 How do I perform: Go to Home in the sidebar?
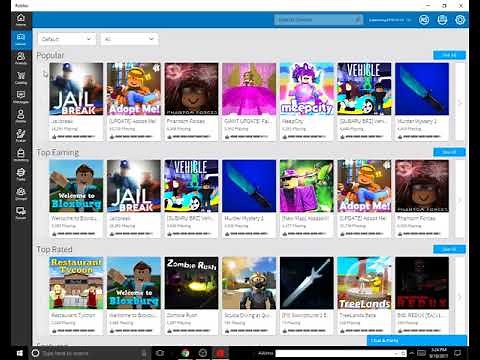(21, 20)
